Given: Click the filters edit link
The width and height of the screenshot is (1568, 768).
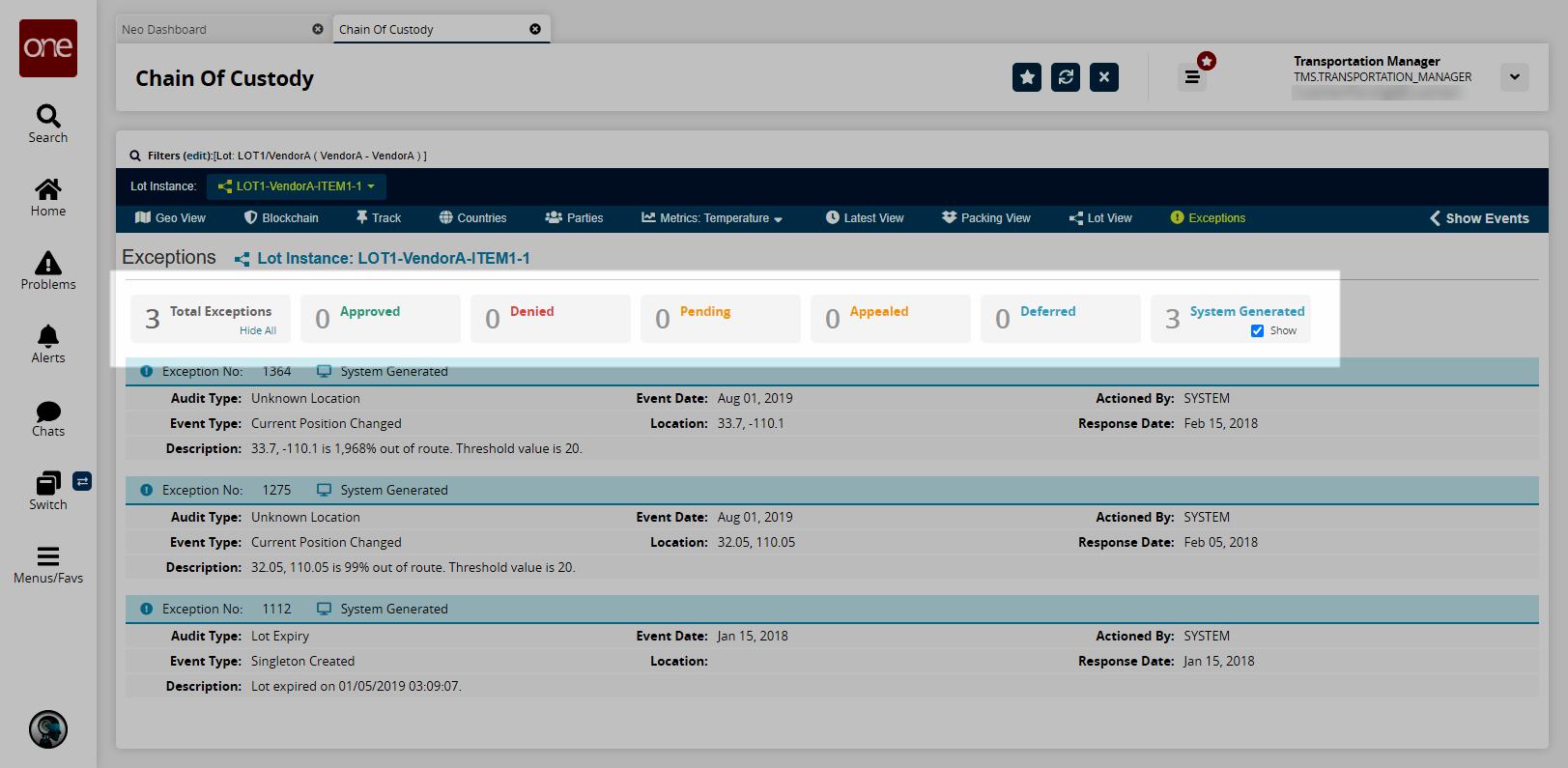Looking at the screenshot, I should coord(197,156).
